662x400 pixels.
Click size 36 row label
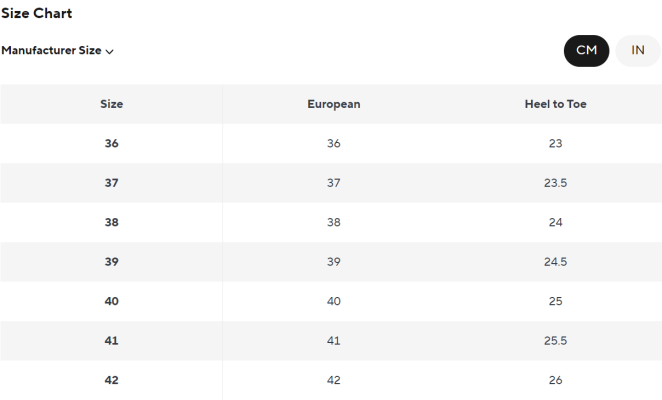click(111, 144)
